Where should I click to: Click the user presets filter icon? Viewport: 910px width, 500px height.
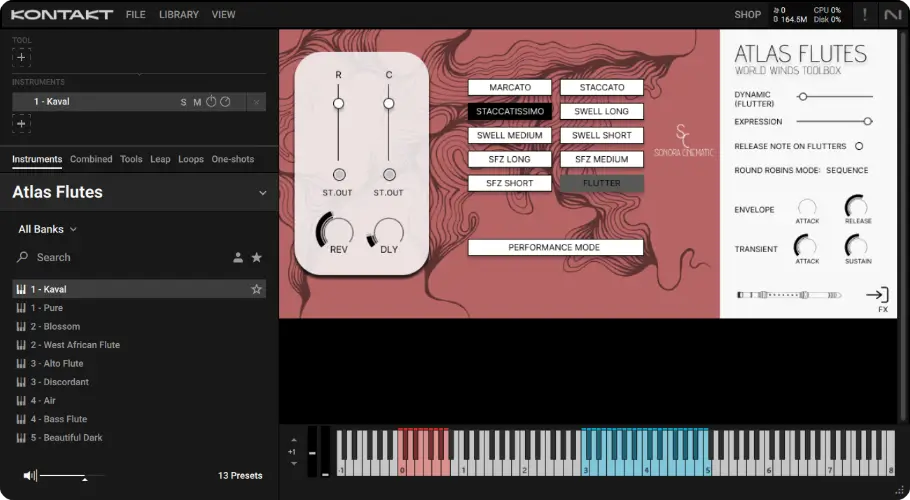click(238, 258)
